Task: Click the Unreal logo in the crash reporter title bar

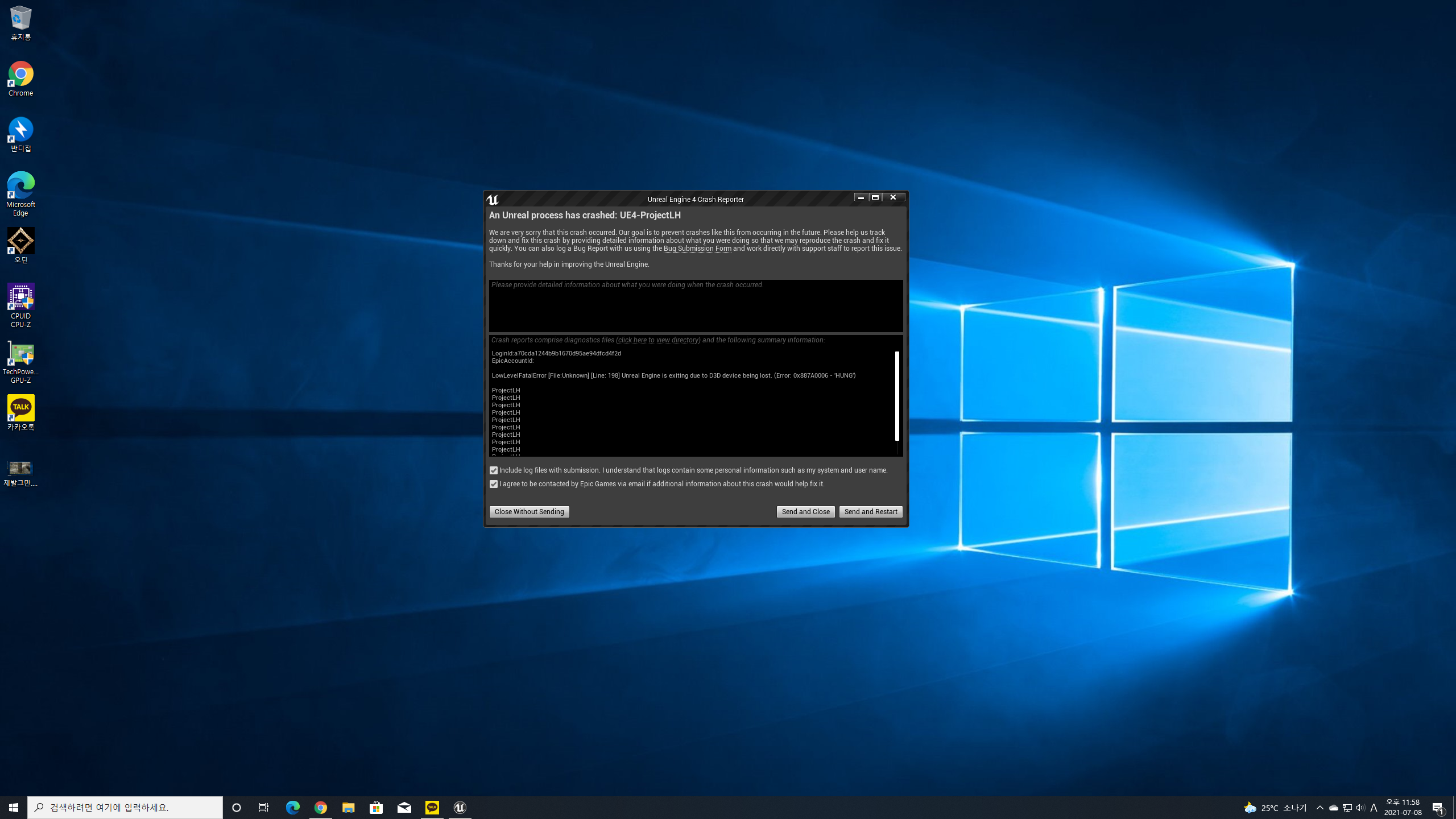Action: tap(493, 200)
